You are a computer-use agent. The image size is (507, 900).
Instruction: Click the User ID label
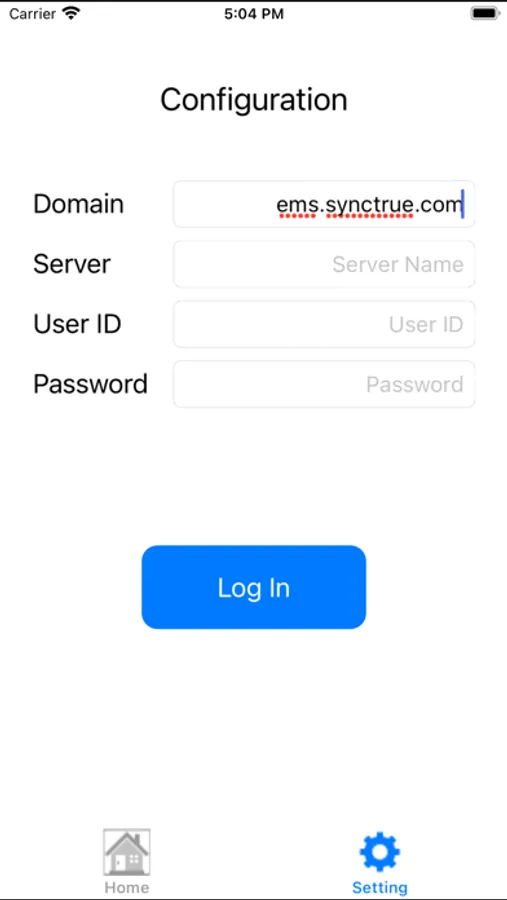[x=77, y=324]
